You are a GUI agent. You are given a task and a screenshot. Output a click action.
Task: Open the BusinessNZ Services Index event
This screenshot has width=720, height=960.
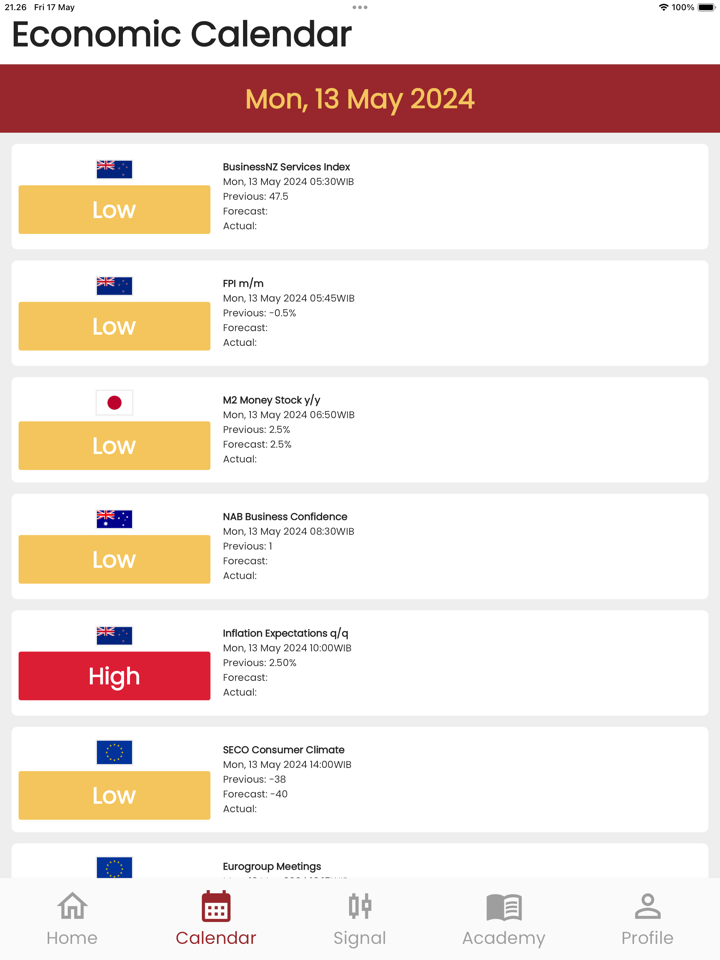point(286,167)
